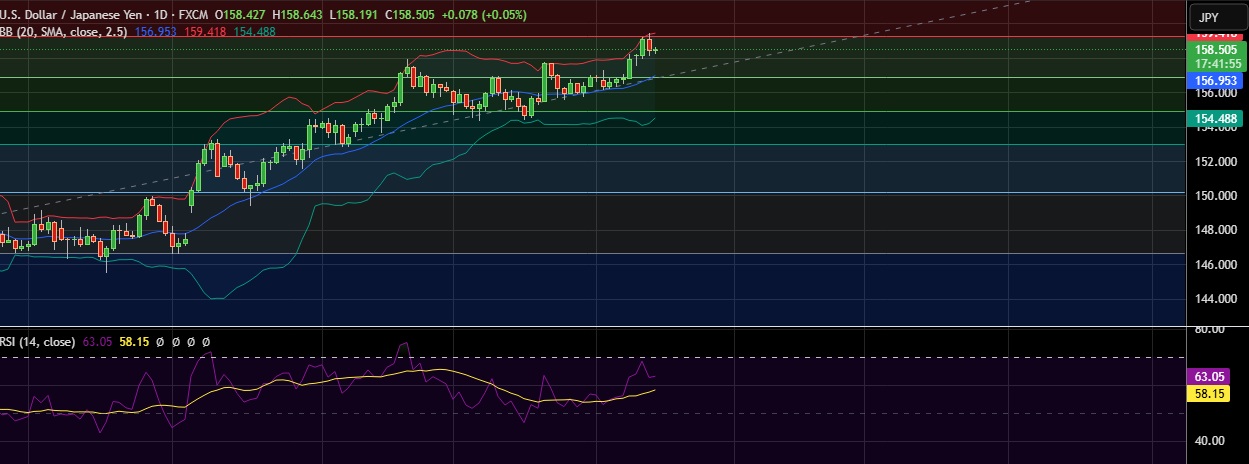Click the BB (20, SMA, close, 2.5) indicator legend
Image resolution: width=1249 pixels, height=464 pixels.
click(63, 32)
